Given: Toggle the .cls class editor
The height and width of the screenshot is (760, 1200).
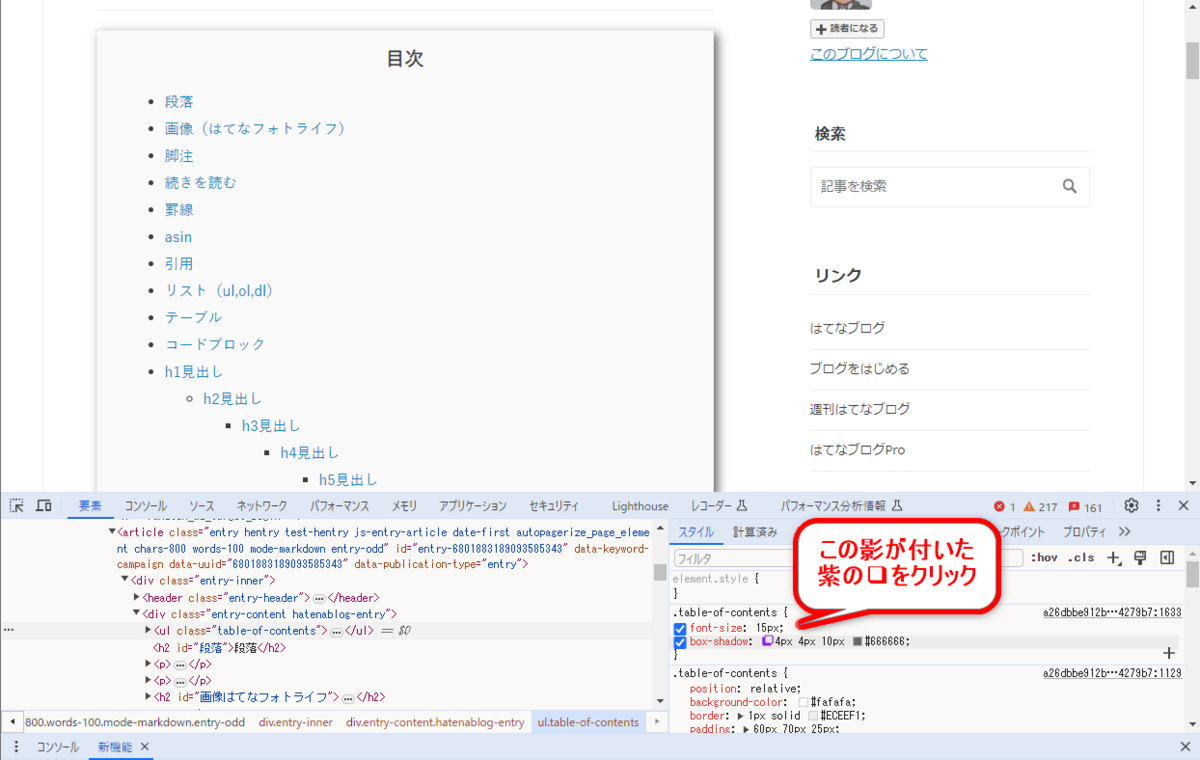Looking at the screenshot, I should pos(1081,558).
